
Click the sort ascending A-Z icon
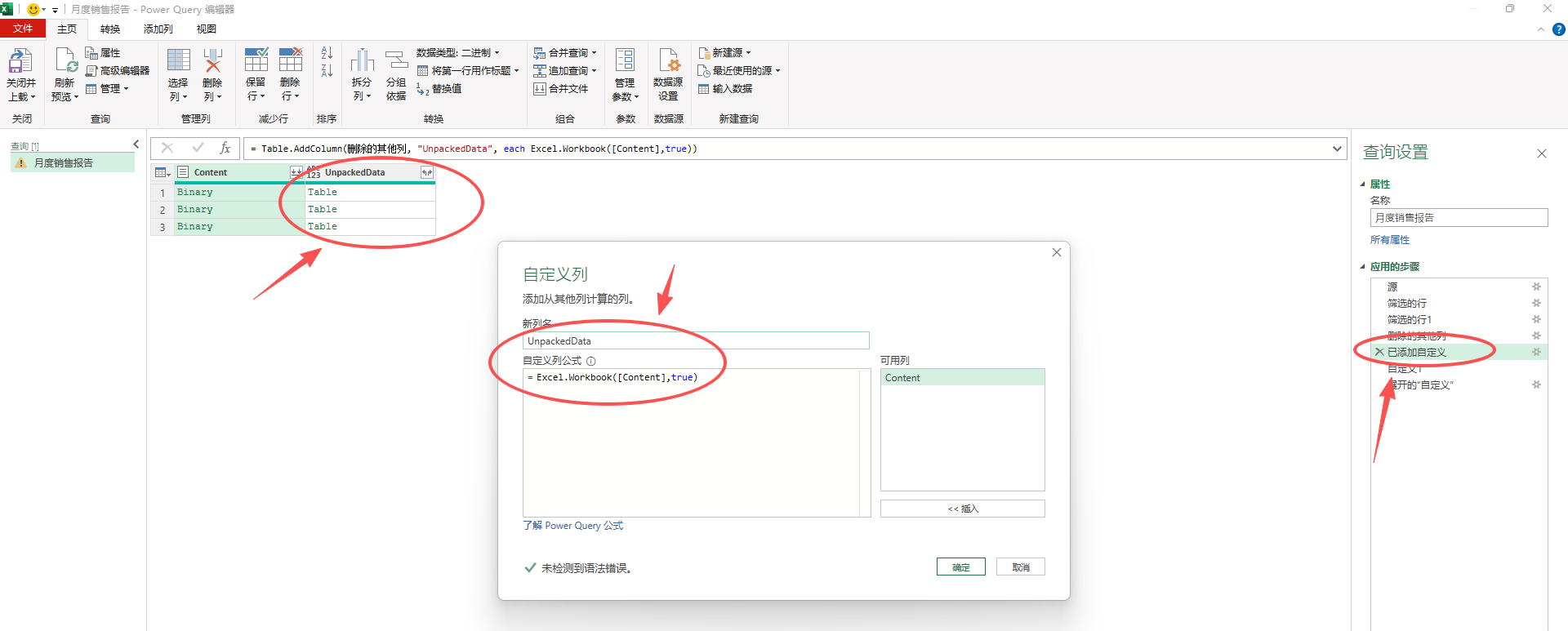327,53
